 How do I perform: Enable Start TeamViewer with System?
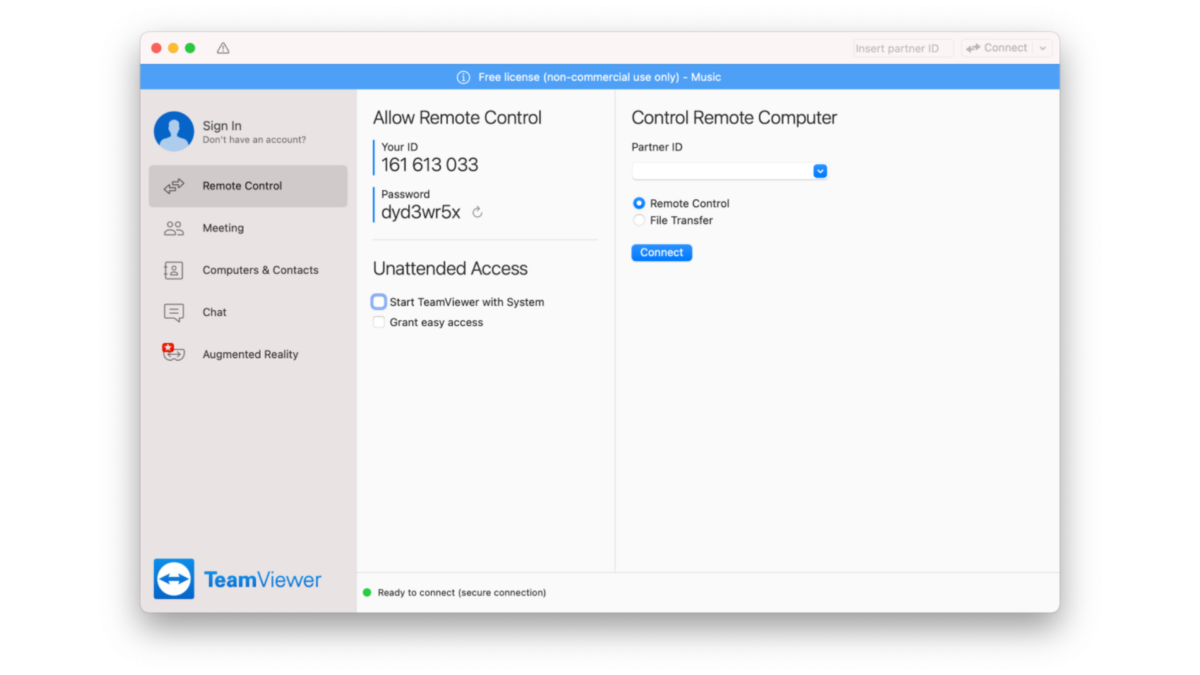(378, 301)
